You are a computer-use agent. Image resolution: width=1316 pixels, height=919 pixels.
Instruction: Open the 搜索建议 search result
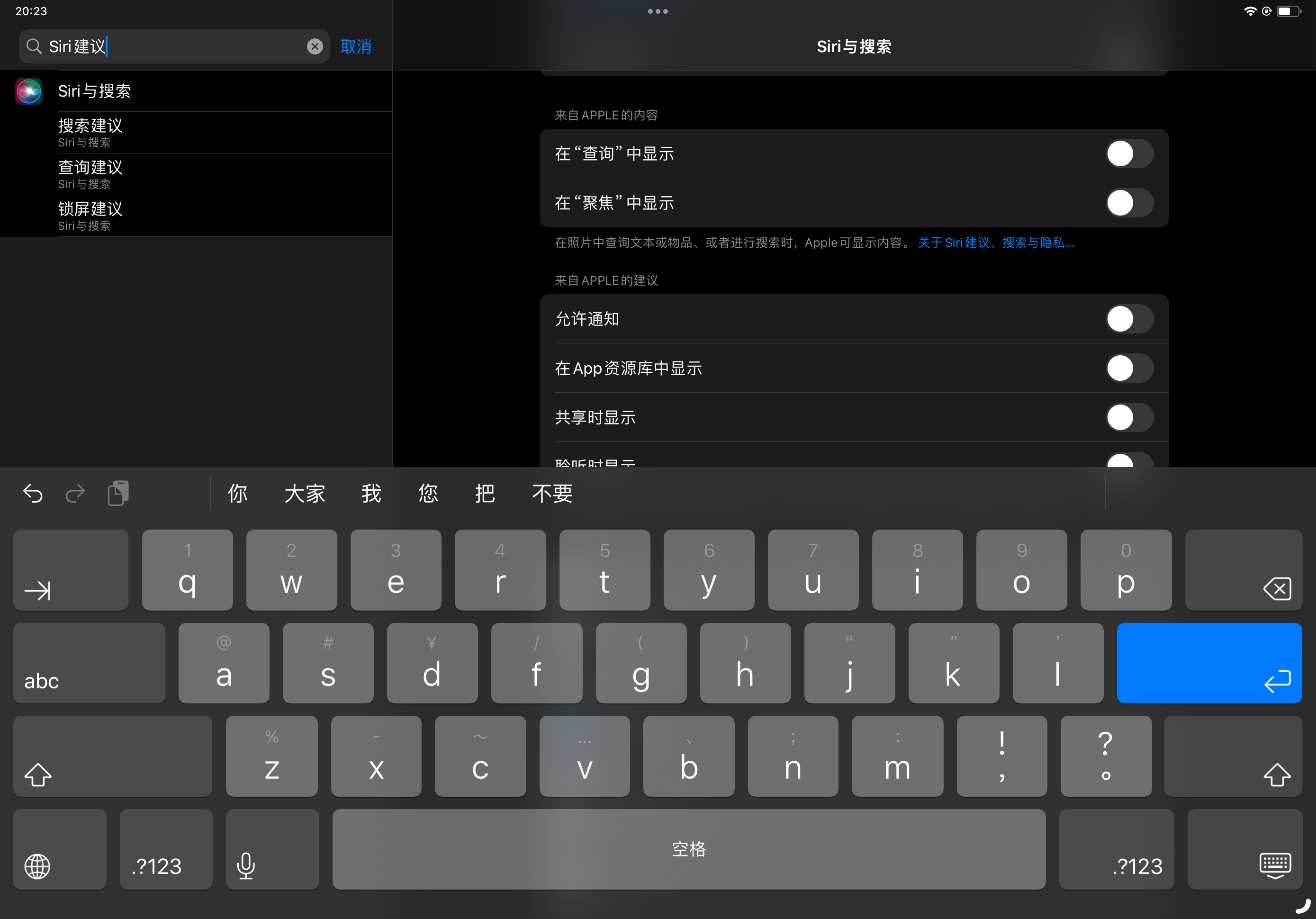click(x=196, y=133)
